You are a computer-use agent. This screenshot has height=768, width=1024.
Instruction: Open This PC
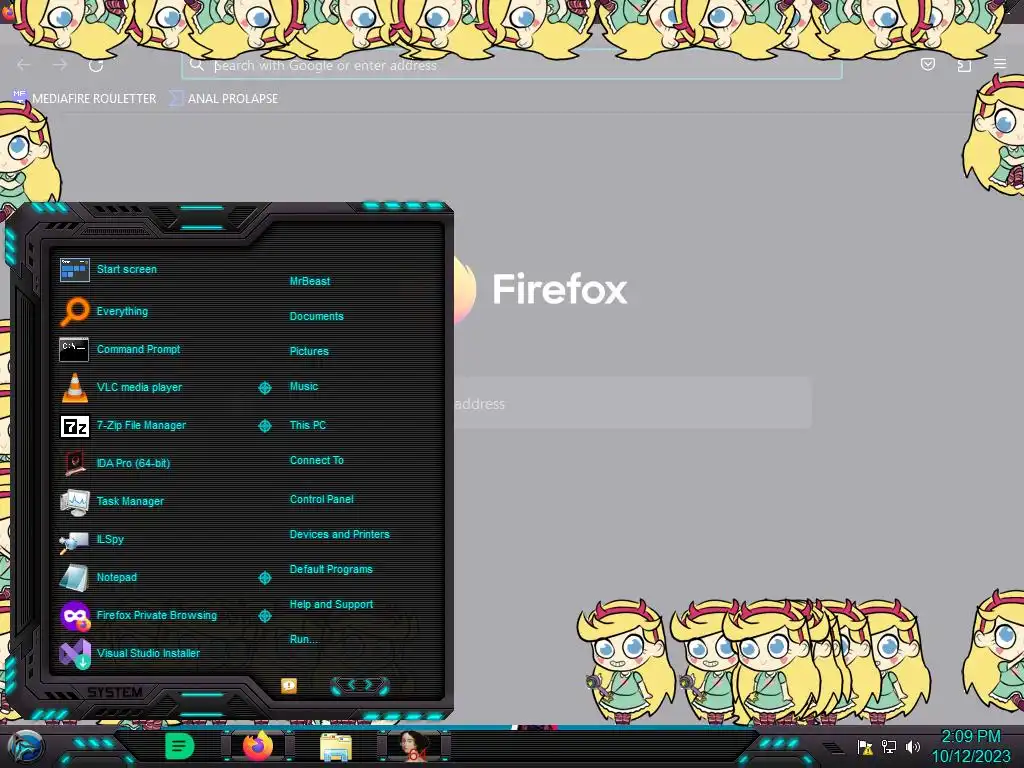(308, 425)
